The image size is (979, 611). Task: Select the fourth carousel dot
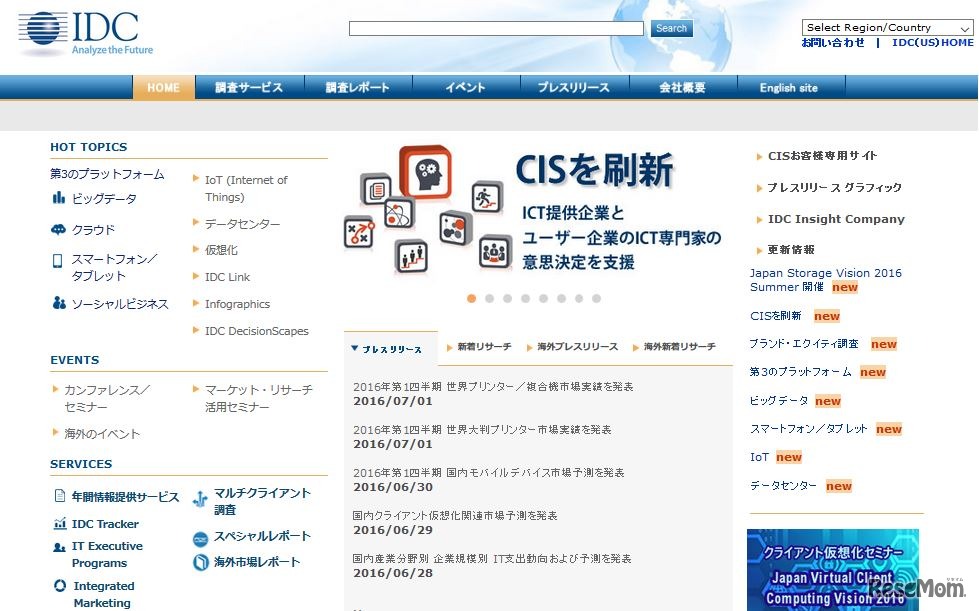coord(526,298)
